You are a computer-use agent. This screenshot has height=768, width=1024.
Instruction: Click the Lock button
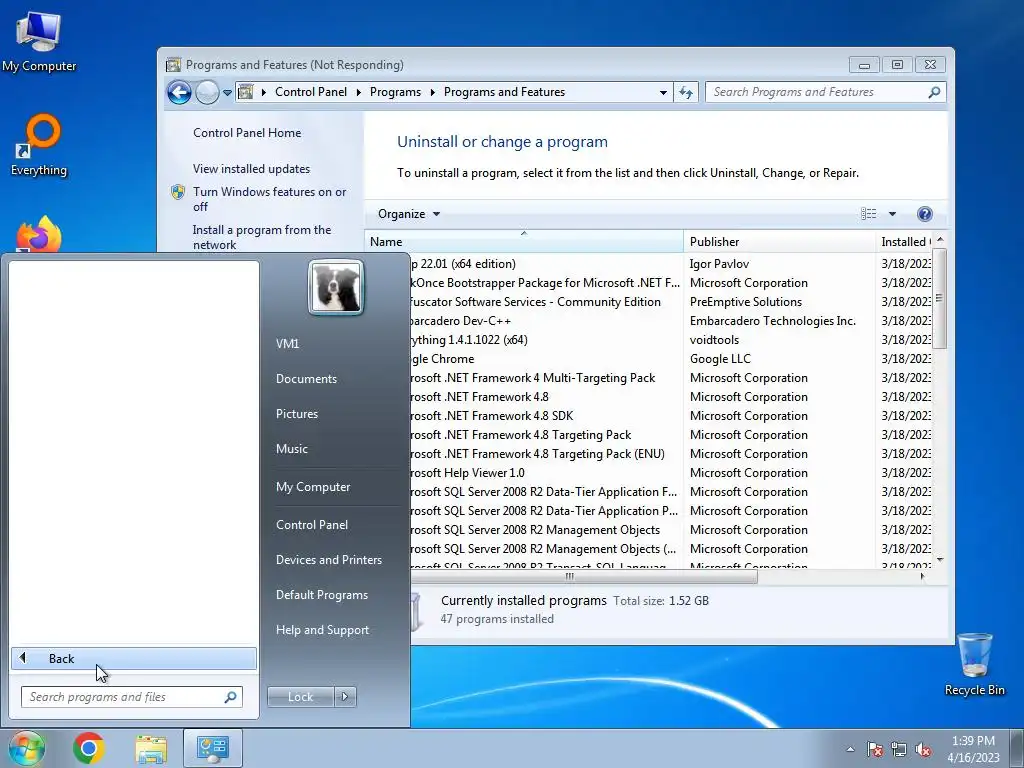coord(300,697)
